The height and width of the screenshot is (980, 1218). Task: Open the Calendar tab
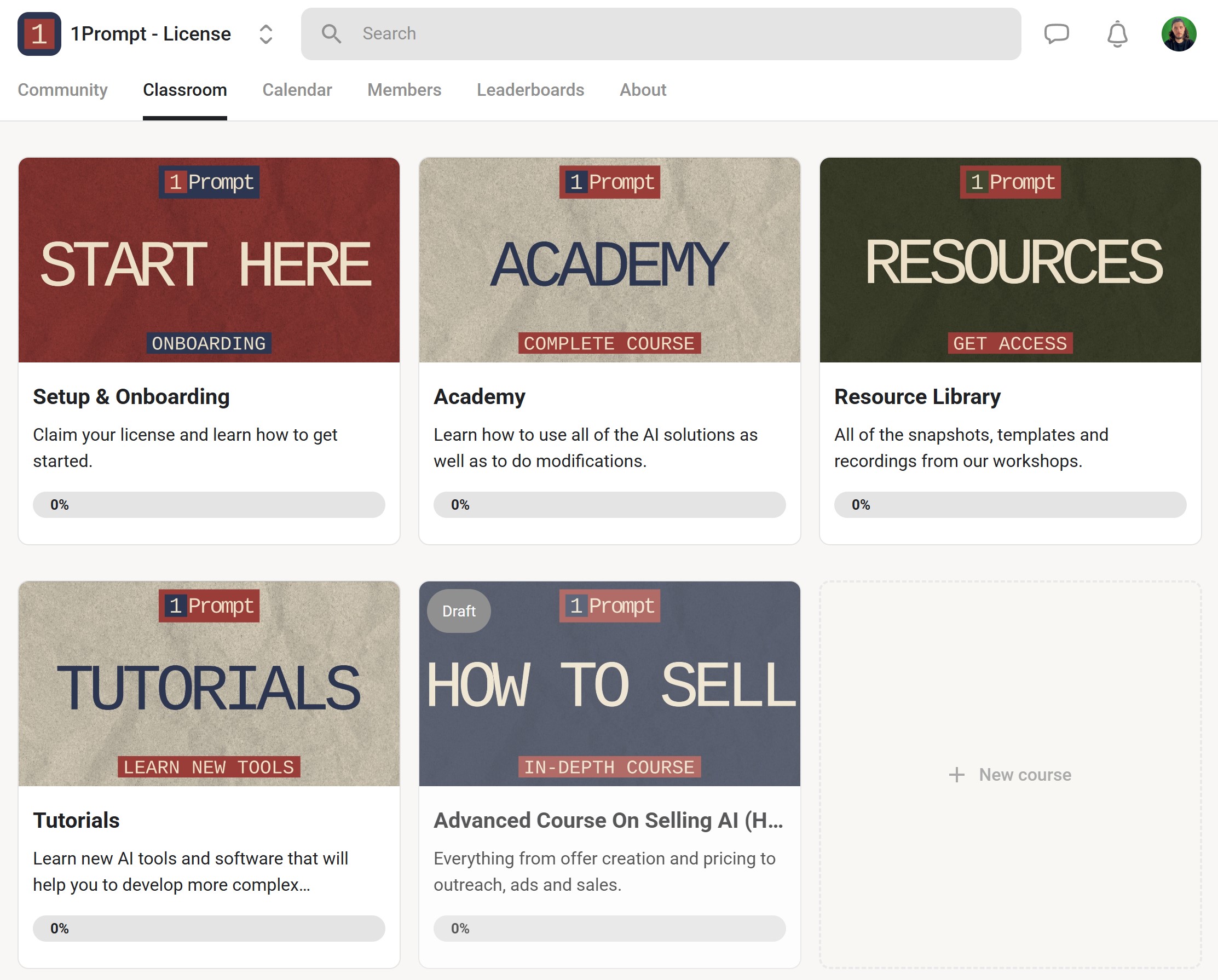297,90
